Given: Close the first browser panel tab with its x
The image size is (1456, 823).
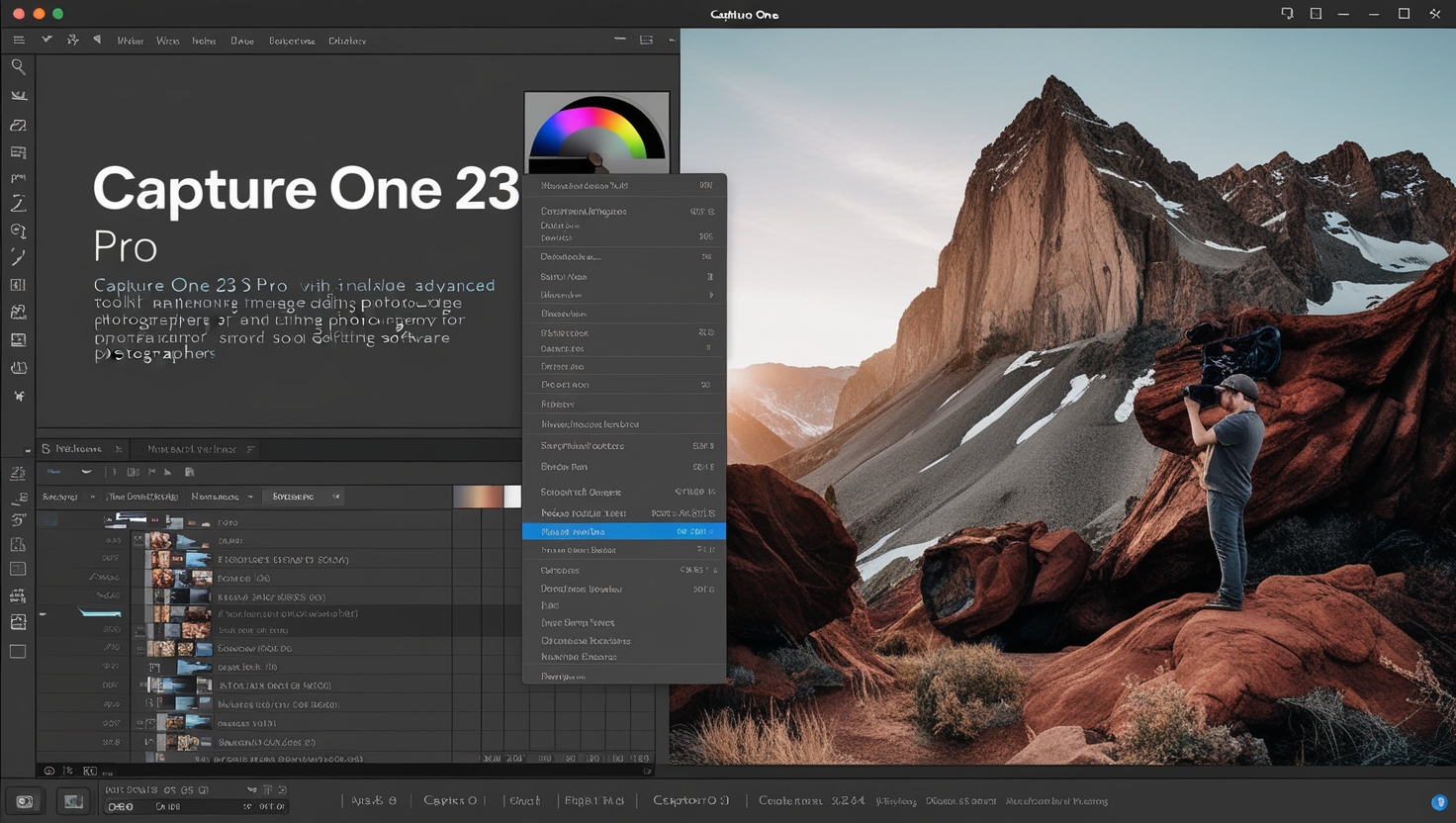Looking at the screenshot, I should [x=119, y=449].
